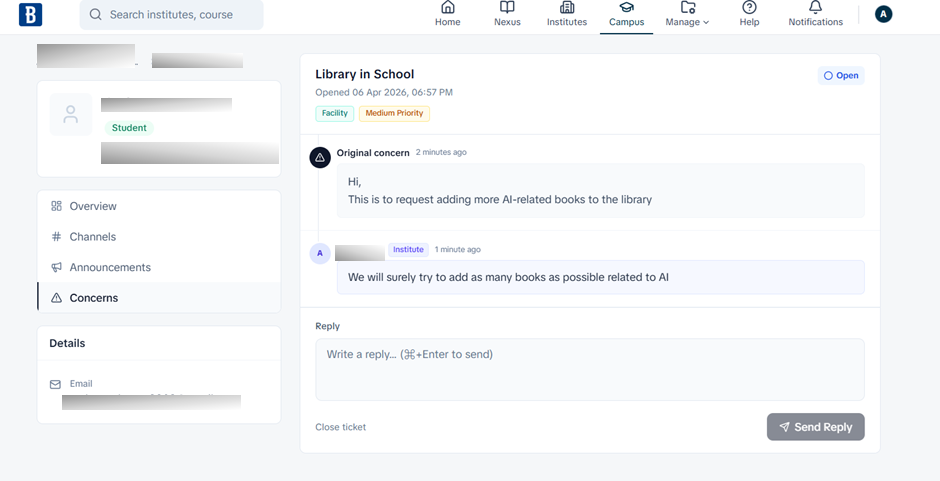Click the Close ticket link
Screen dimensions: 940x481
(x=340, y=427)
